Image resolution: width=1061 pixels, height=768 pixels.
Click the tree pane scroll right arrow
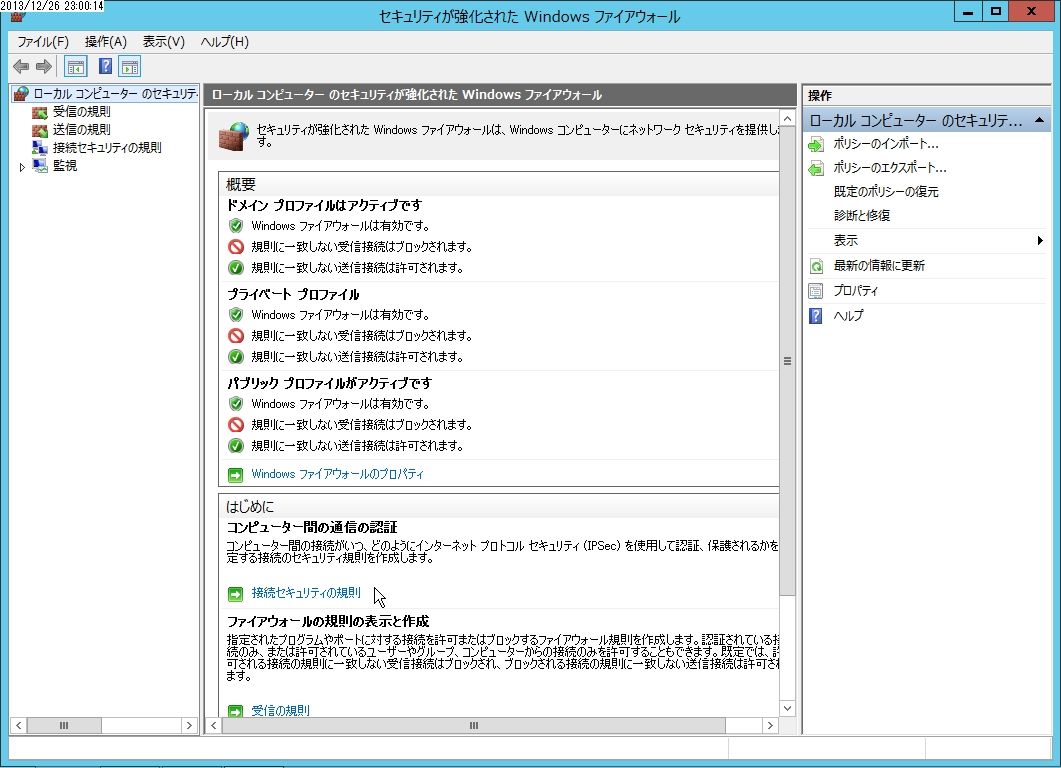coord(189,725)
